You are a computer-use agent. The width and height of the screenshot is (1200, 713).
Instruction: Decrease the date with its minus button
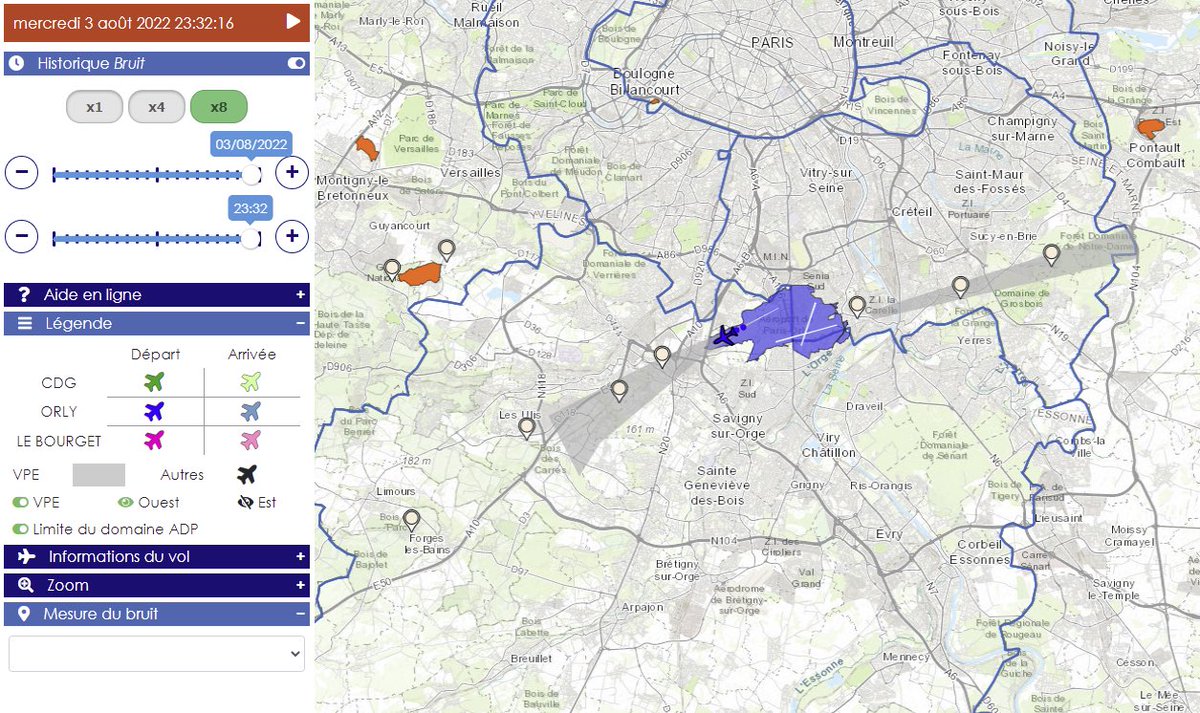[22, 173]
